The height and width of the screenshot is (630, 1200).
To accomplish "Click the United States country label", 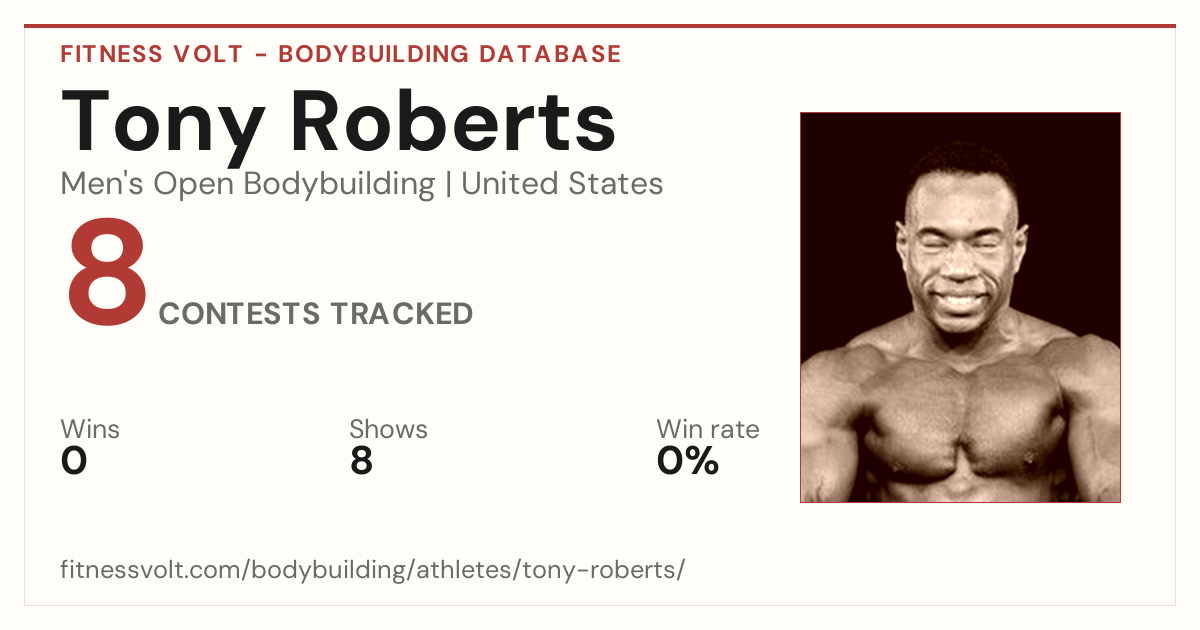I will click(x=562, y=185).
